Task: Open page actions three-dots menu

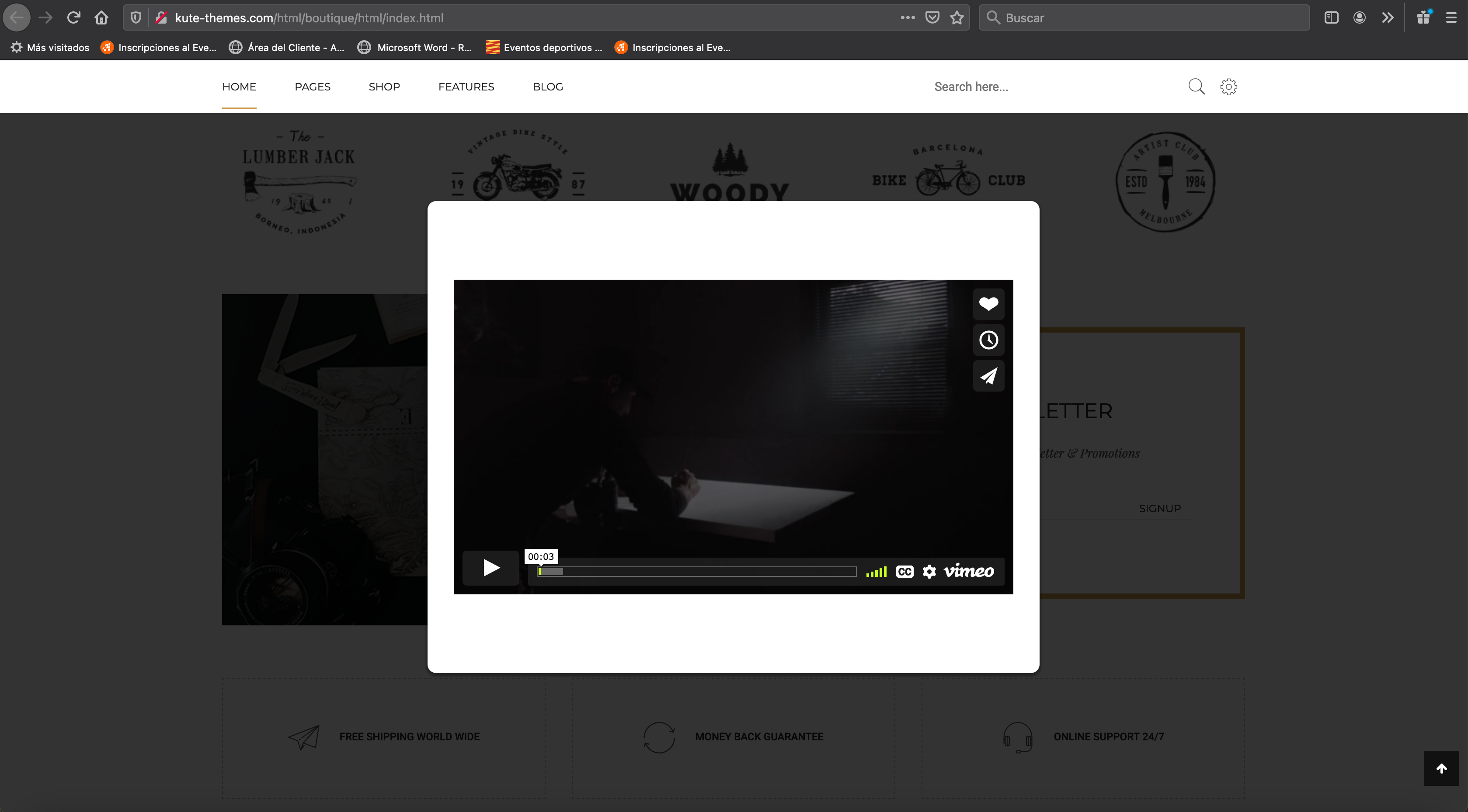Action: coord(908,17)
